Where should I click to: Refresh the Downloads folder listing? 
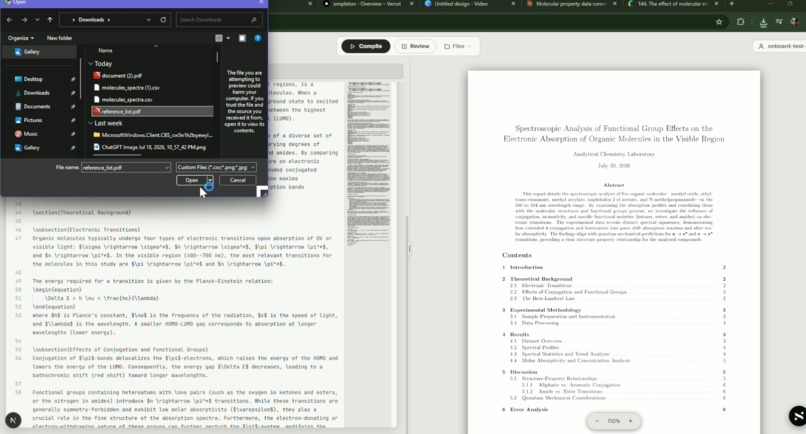coord(163,20)
